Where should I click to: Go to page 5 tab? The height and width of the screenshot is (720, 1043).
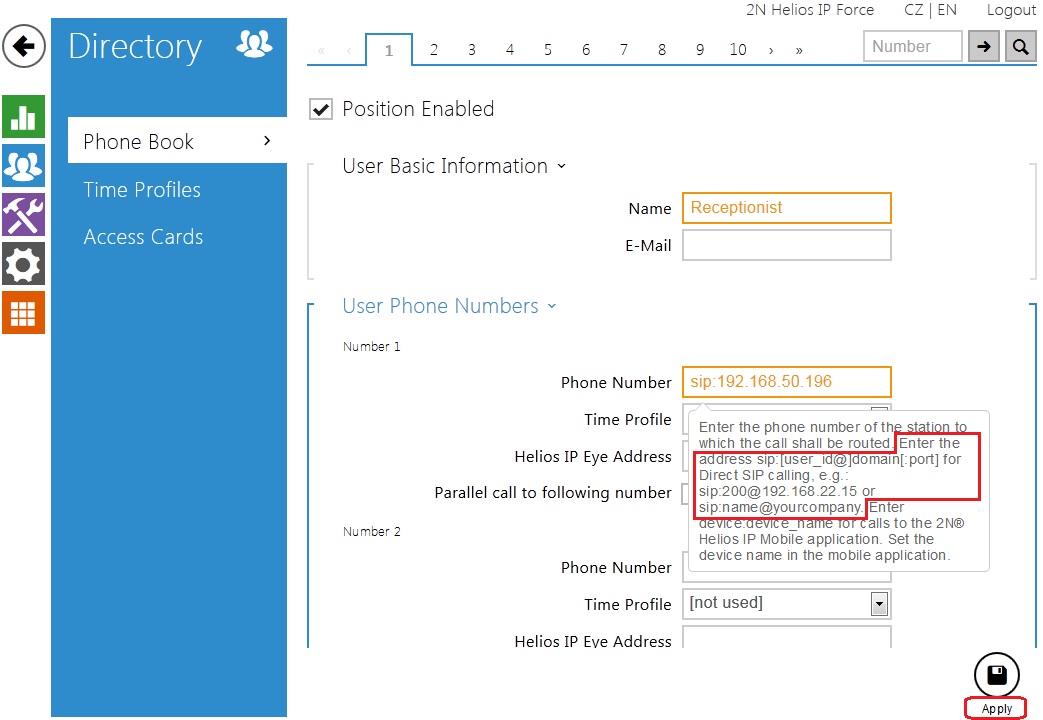click(548, 50)
